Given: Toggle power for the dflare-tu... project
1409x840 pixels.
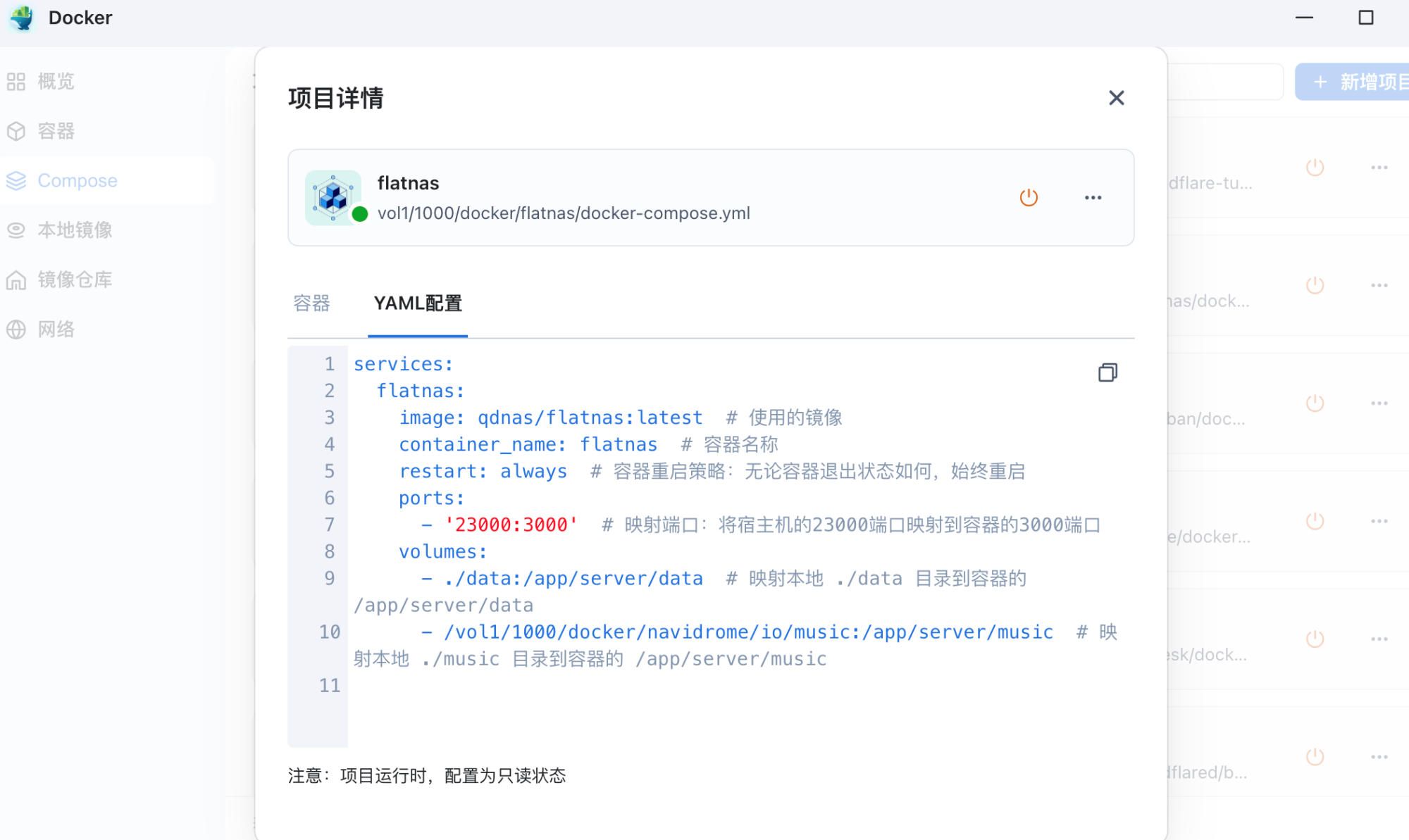Looking at the screenshot, I should coord(1315,168).
